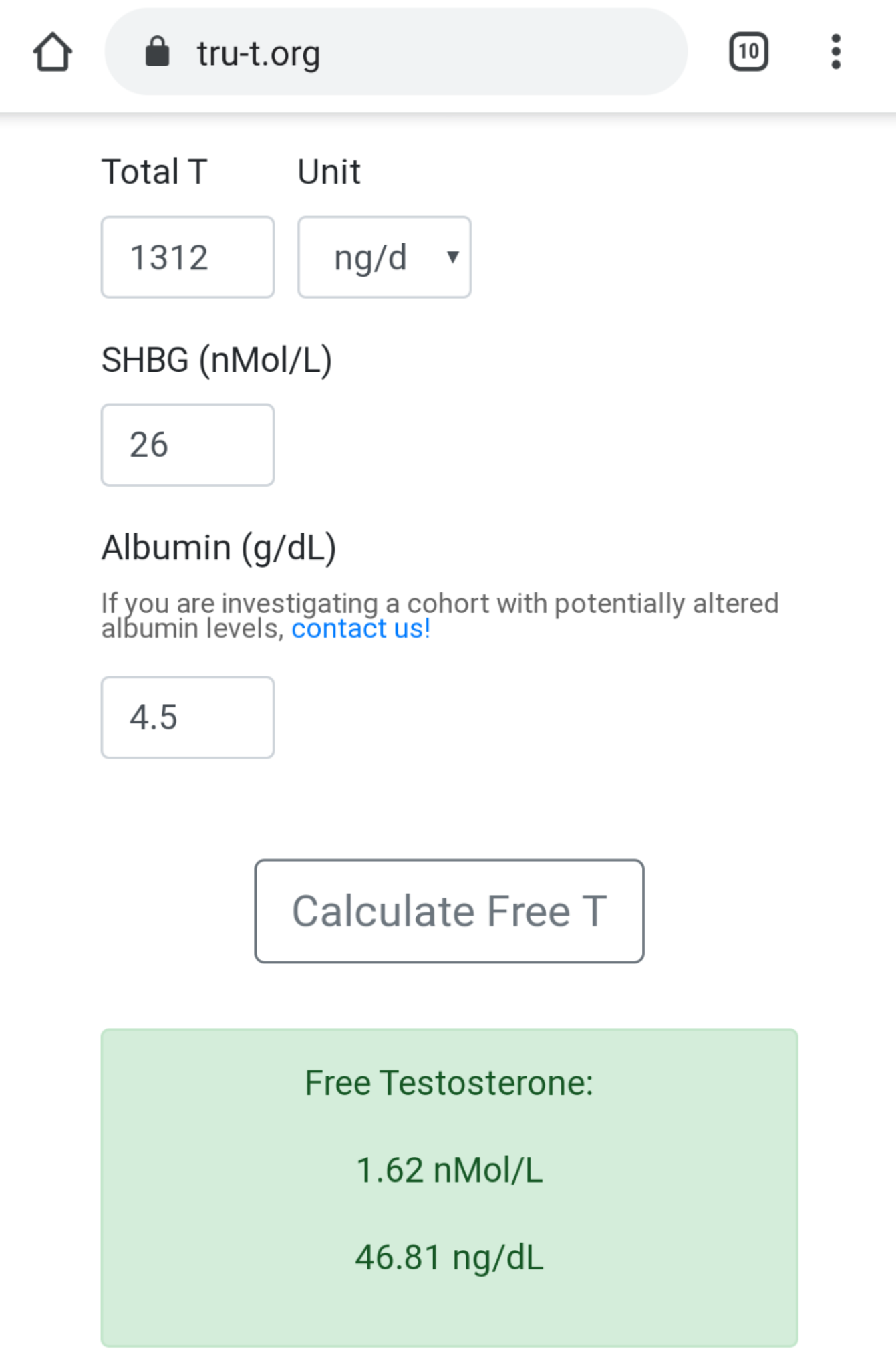Open the tab switcher showing 10 tabs
The image size is (896, 1369).
[748, 52]
